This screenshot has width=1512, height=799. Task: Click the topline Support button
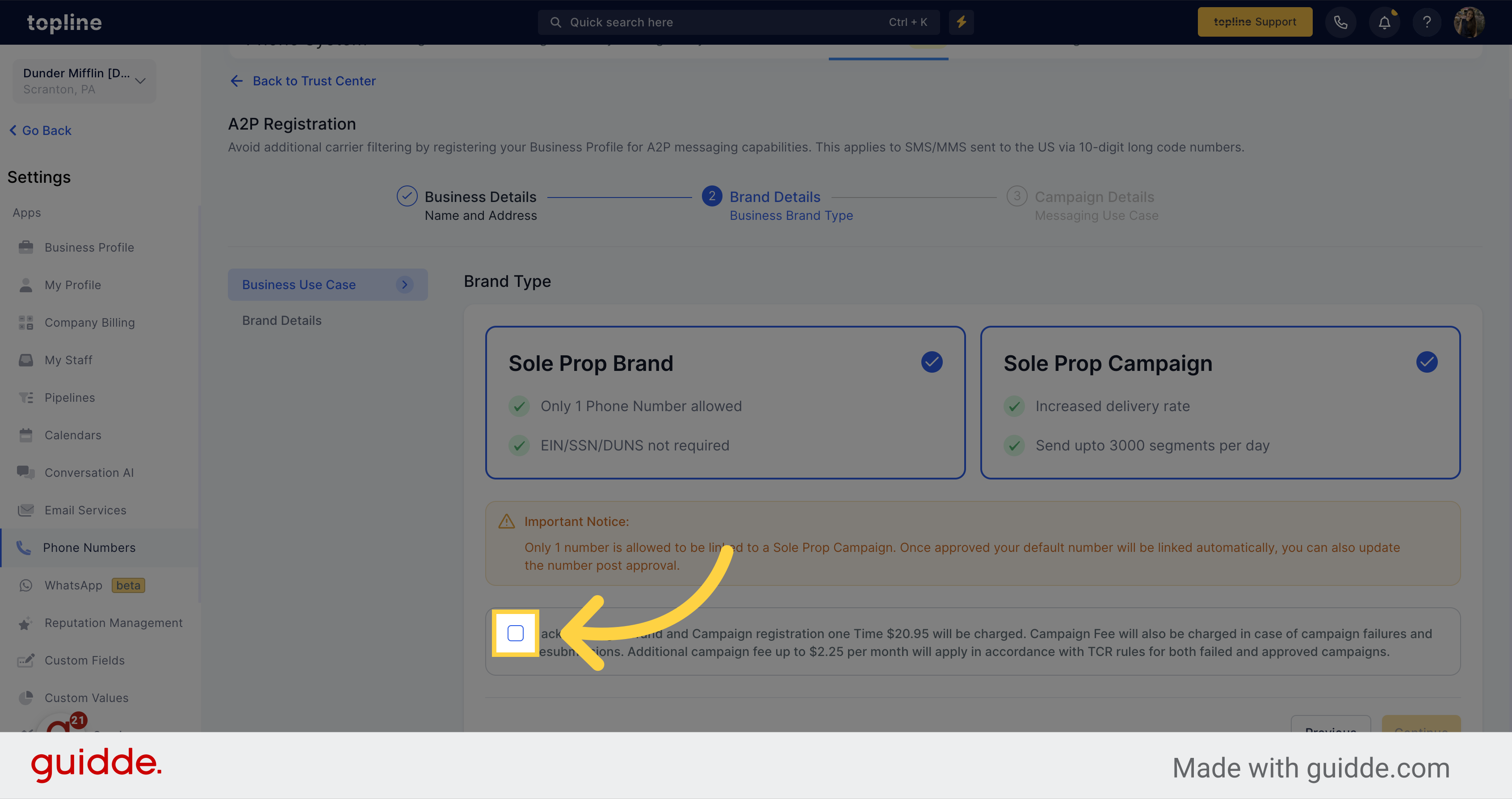tap(1255, 22)
